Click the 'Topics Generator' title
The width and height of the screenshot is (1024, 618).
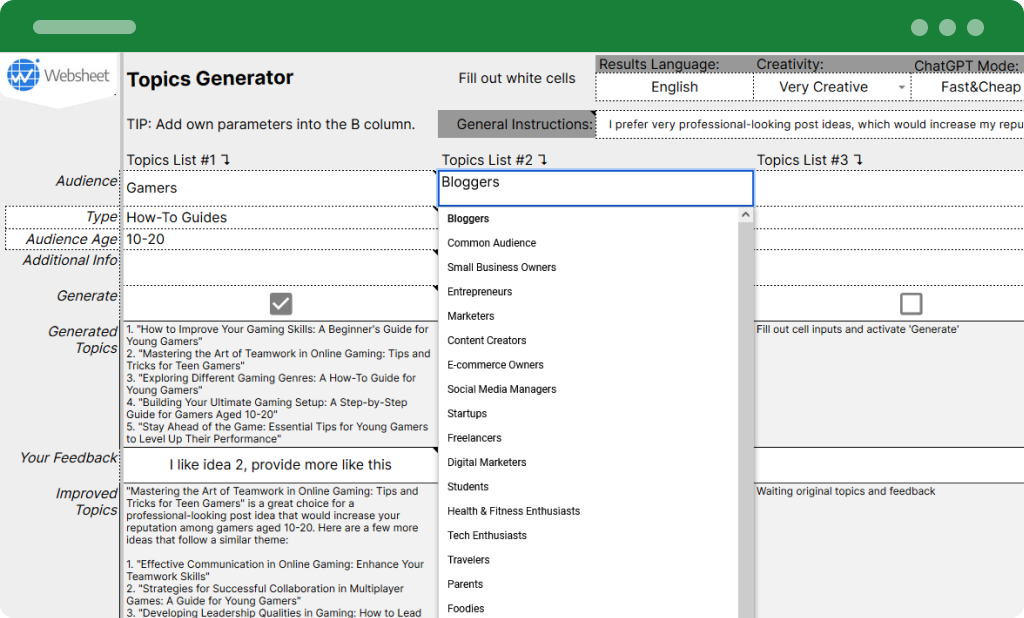[210, 78]
